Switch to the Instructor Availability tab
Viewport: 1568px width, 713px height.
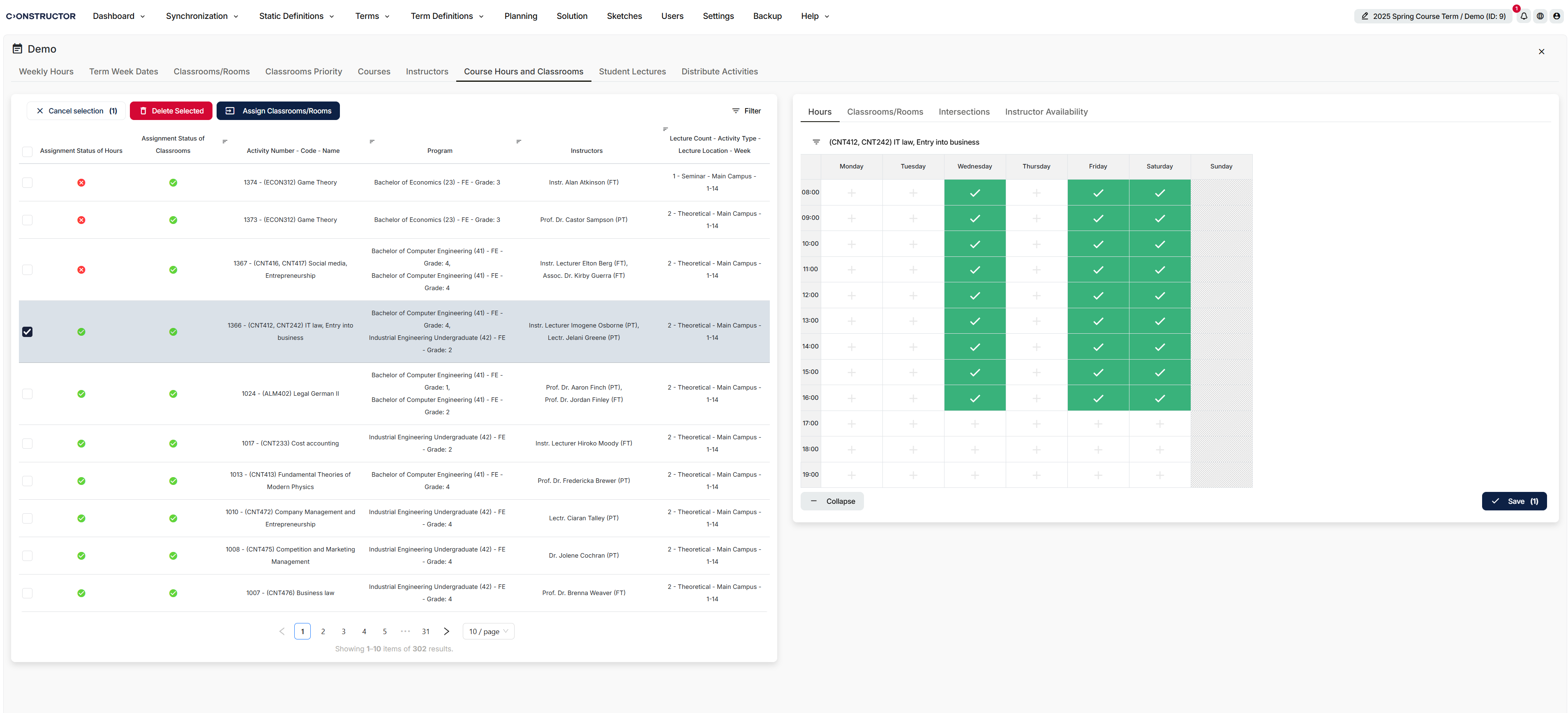(x=1046, y=112)
